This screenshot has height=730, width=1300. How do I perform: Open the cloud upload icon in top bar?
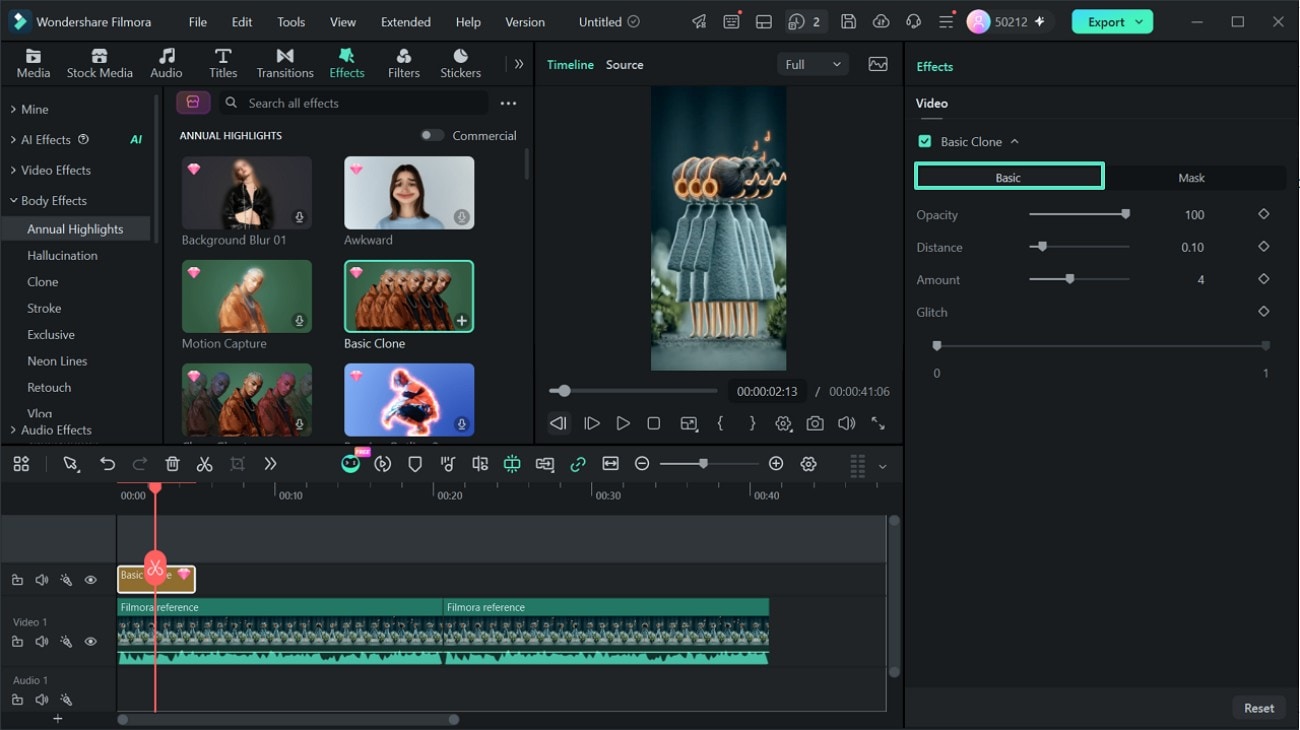(x=881, y=22)
